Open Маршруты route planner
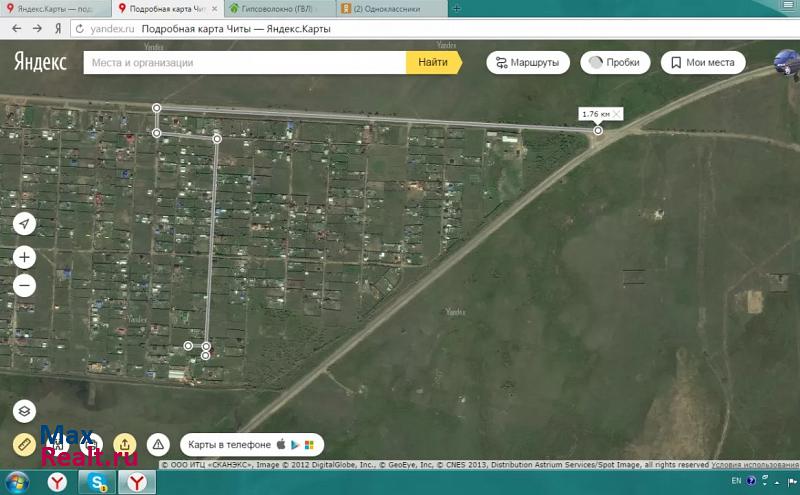This screenshot has height=495, width=800. (528, 62)
